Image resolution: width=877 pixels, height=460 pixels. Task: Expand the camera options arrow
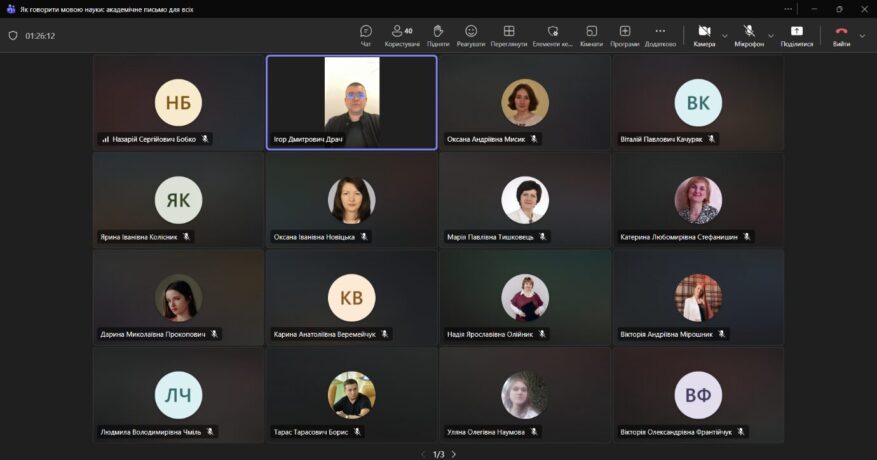pyautogui.click(x=725, y=35)
